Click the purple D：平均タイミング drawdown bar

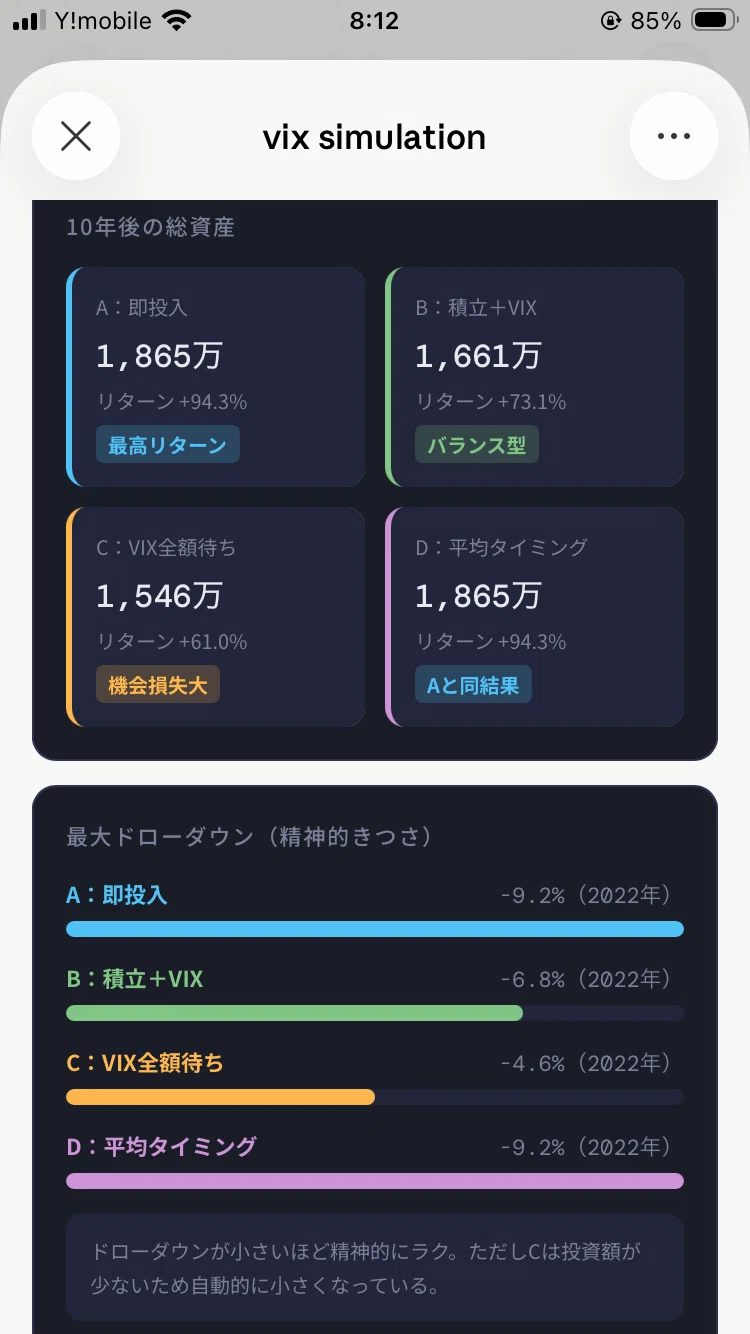(375, 1181)
